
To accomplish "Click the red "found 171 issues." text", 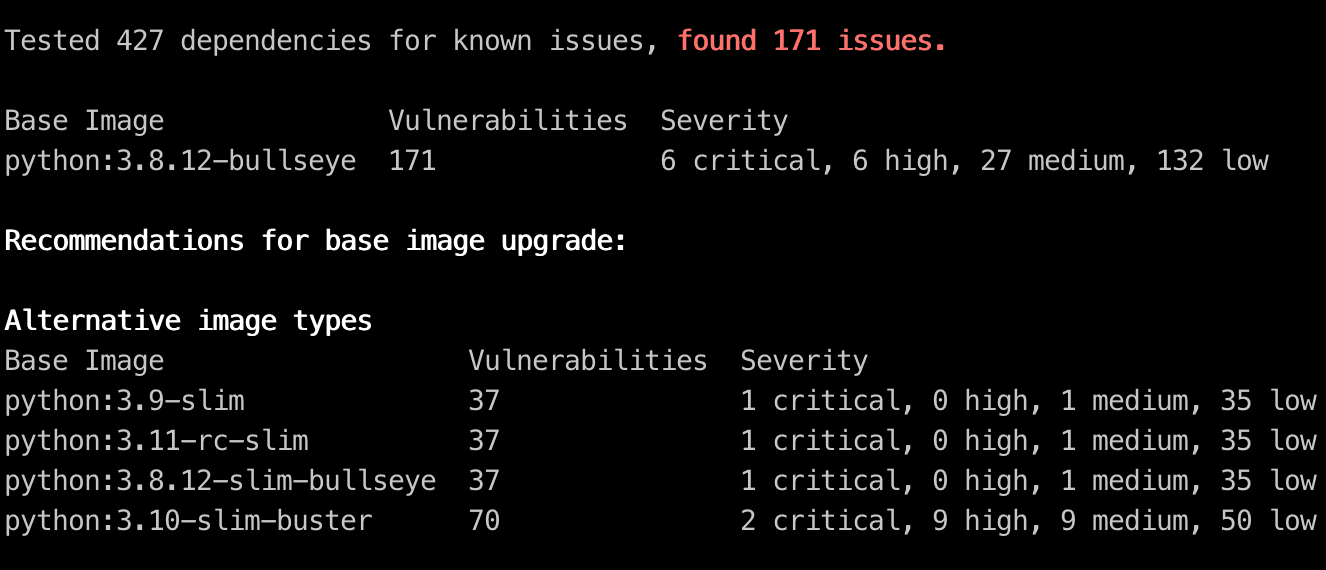I will tap(811, 41).
